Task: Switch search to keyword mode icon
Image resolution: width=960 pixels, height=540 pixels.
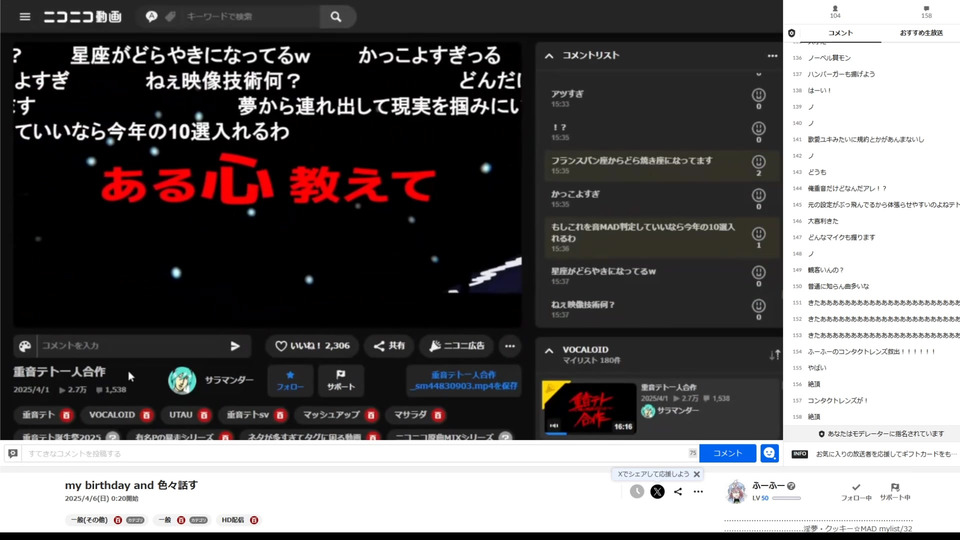Action: click(151, 17)
